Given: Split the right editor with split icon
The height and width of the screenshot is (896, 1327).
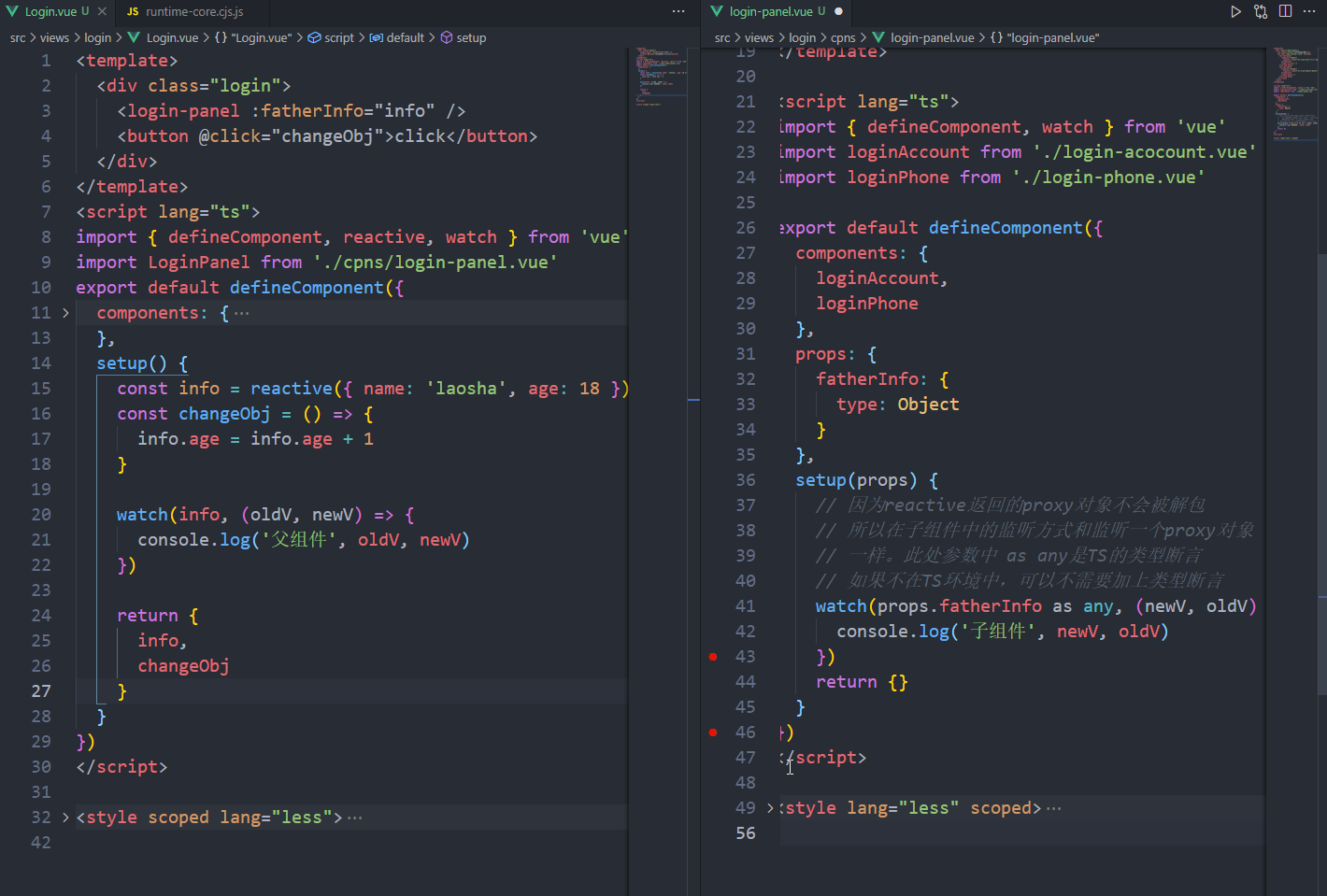Looking at the screenshot, I should [x=1285, y=12].
